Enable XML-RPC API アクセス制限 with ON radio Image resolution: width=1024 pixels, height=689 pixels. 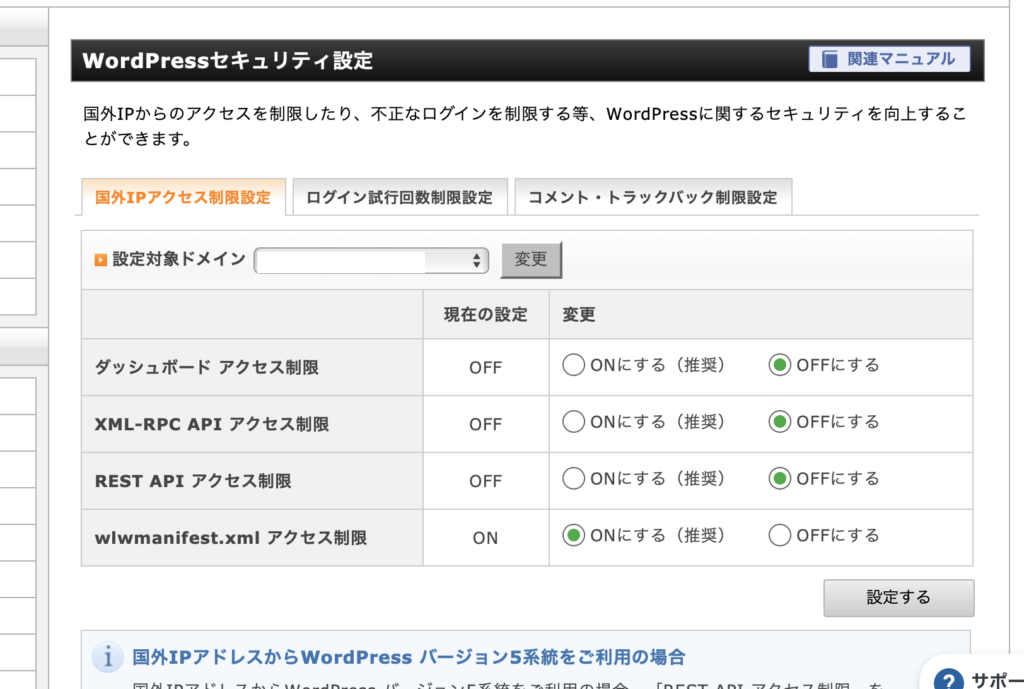coord(573,422)
